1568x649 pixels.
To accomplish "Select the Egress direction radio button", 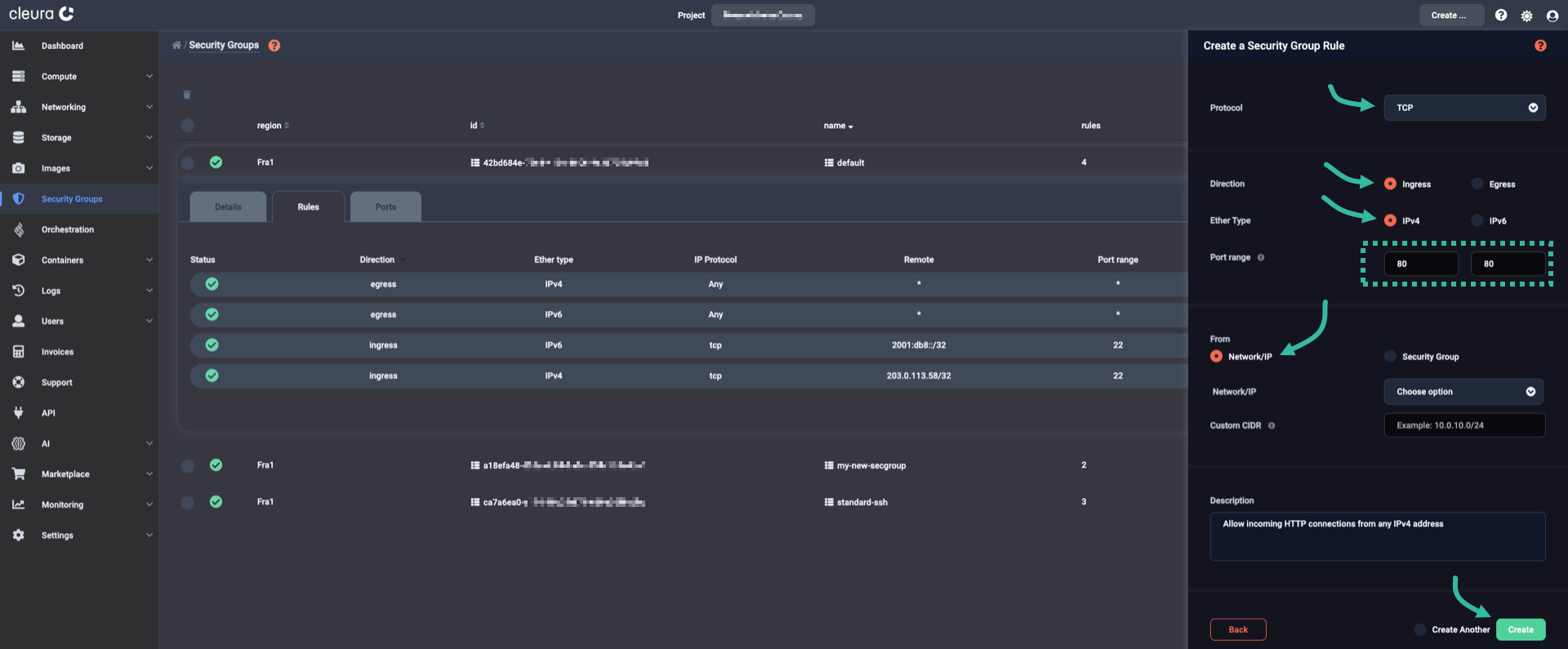I will pyautogui.click(x=1477, y=184).
